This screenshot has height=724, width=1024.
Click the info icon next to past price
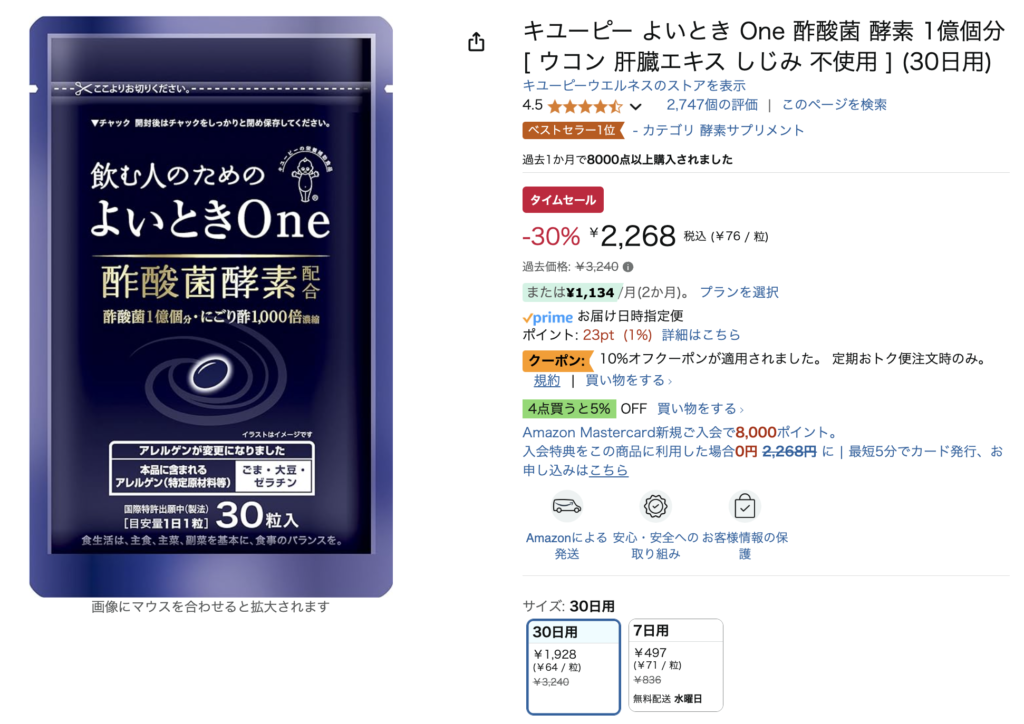coord(628,266)
